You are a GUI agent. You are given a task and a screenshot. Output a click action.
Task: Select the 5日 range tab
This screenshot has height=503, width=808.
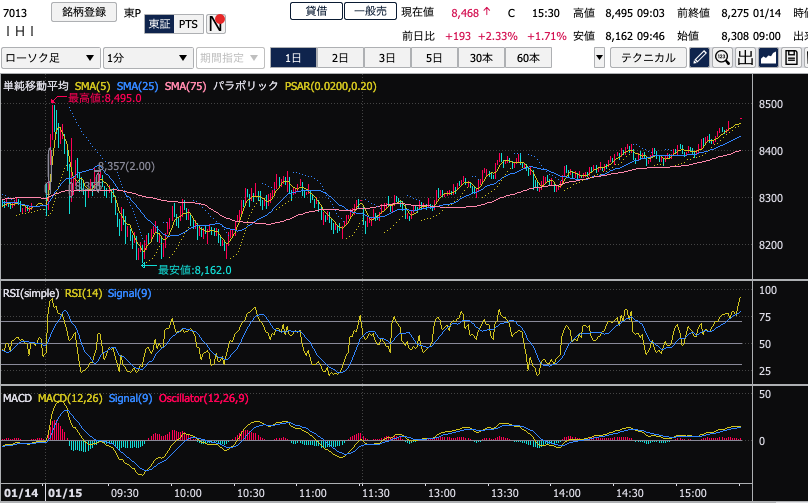tap(433, 57)
